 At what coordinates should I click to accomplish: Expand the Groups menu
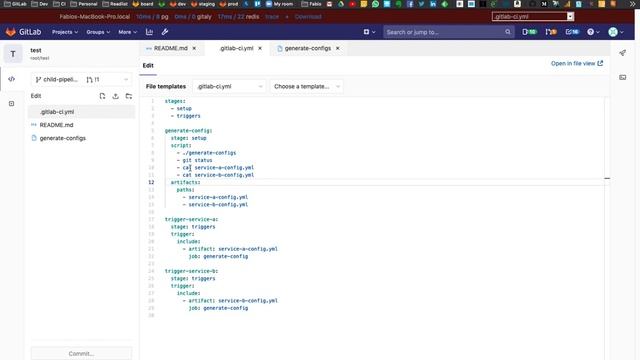coord(98,32)
